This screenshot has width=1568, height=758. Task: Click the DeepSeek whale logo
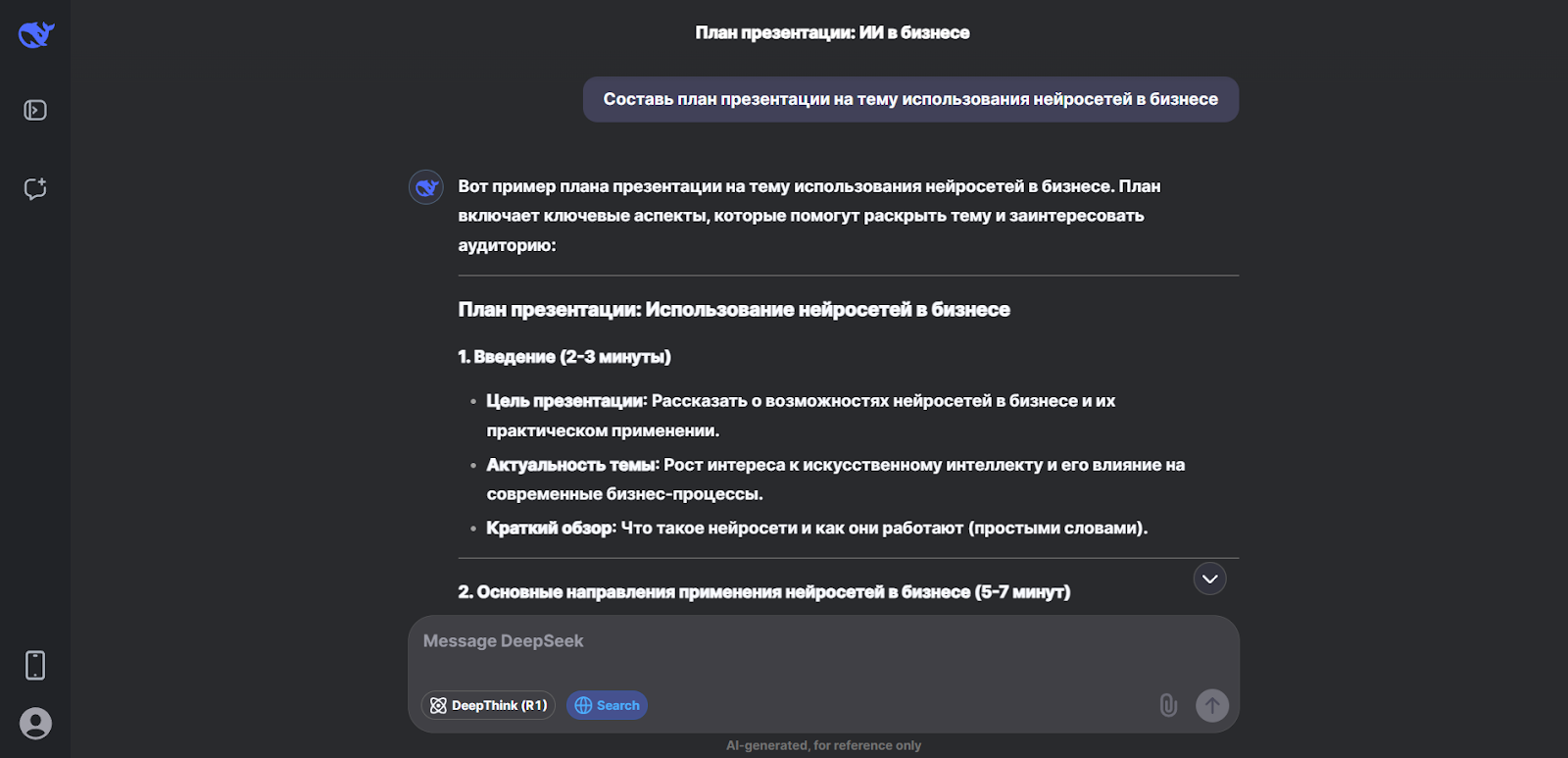(x=36, y=35)
